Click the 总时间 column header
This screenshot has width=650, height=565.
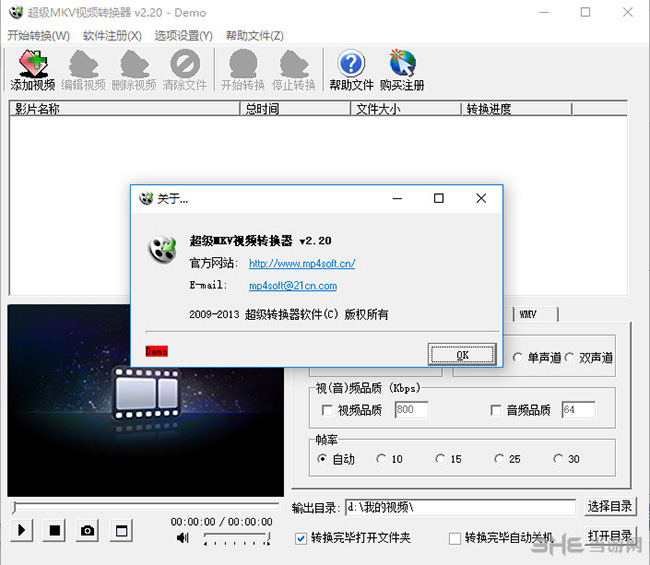pos(295,109)
